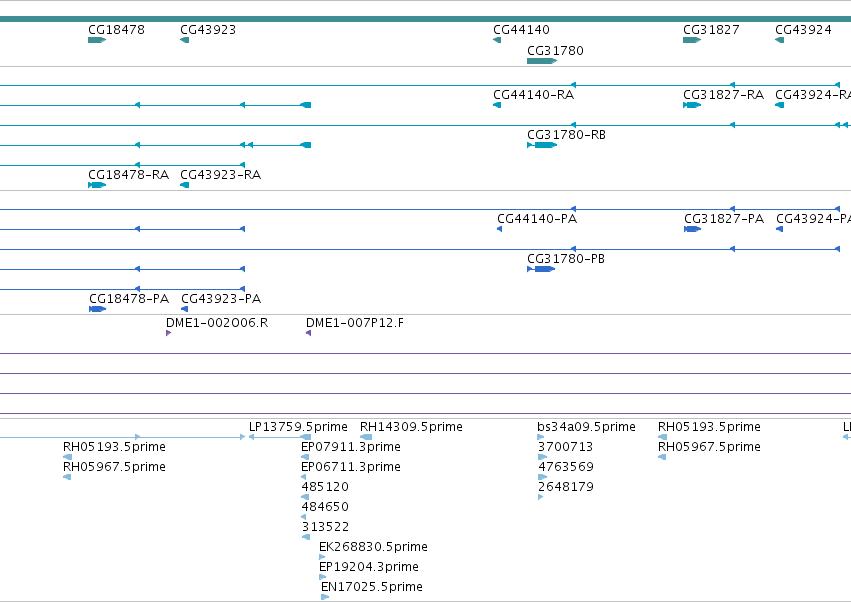Click the EN17025.5prime label

372,587
